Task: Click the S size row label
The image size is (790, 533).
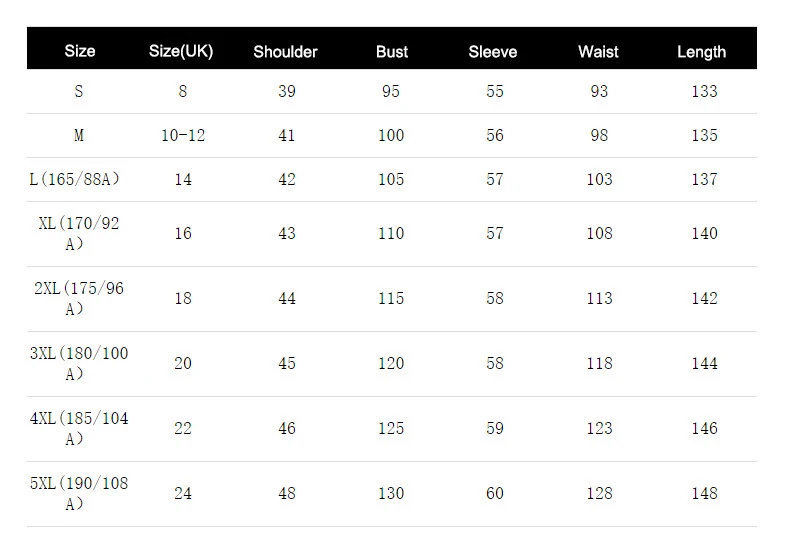Action: coord(79,92)
